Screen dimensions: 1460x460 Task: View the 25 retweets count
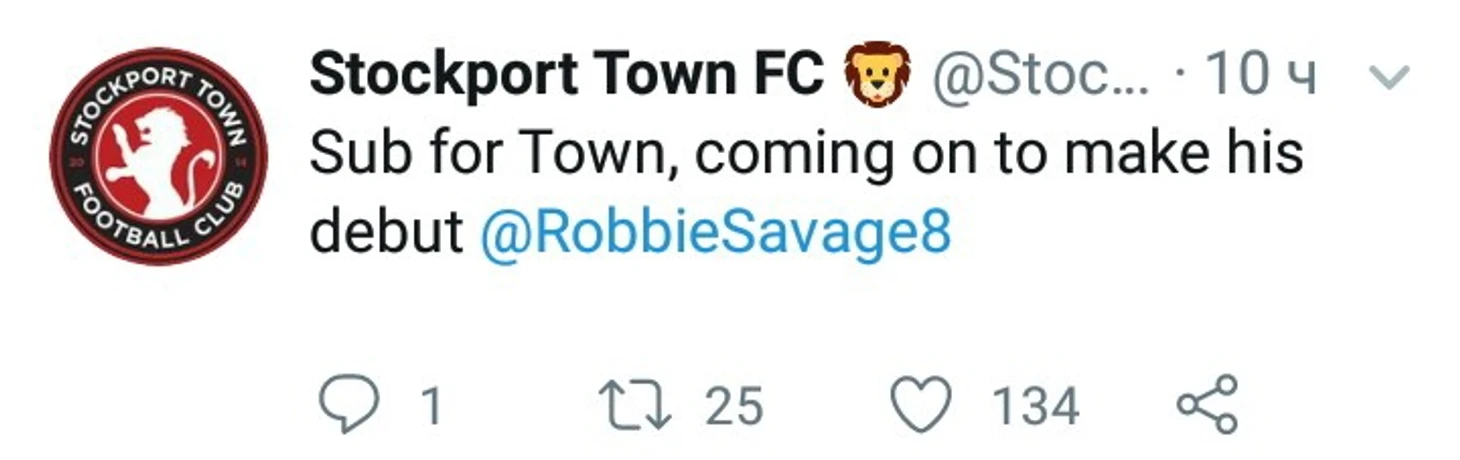[x=734, y=407]
